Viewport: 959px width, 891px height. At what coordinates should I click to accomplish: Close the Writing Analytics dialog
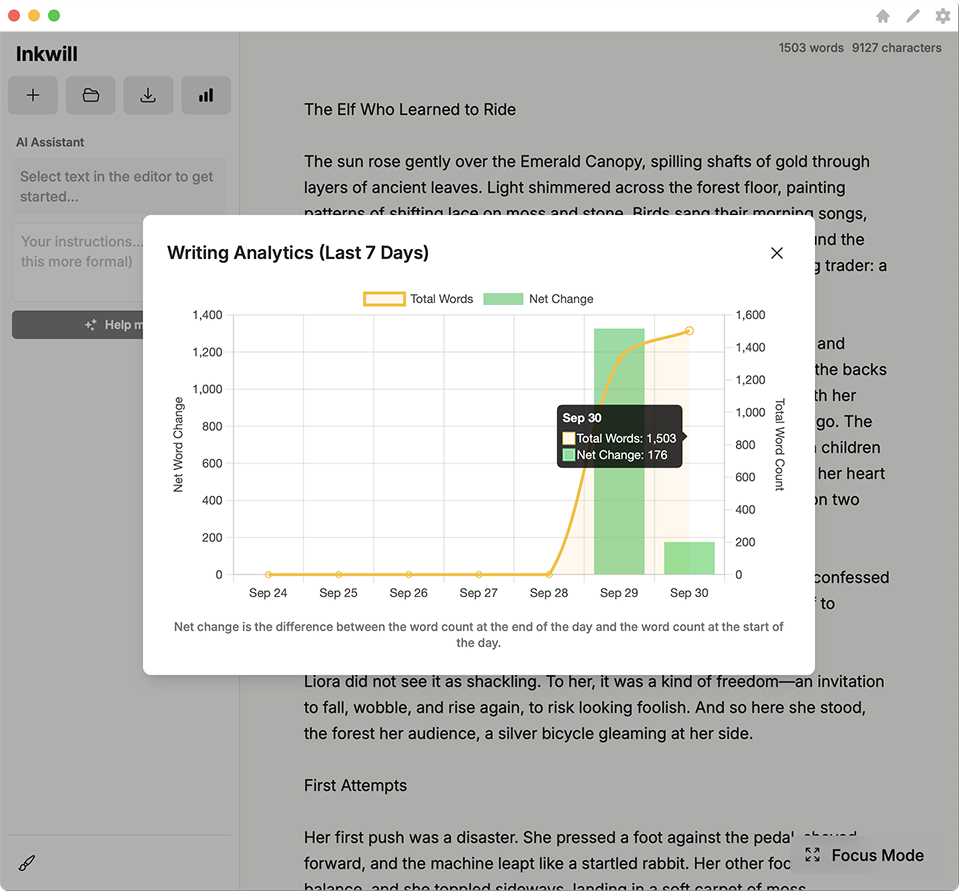click(x=777, y=253)
